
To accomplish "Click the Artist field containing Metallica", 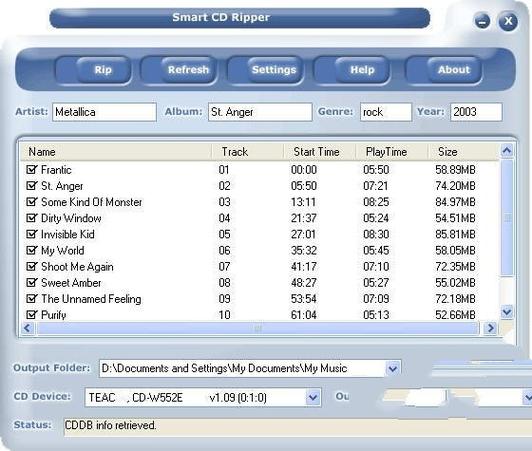I will [104, 112].
